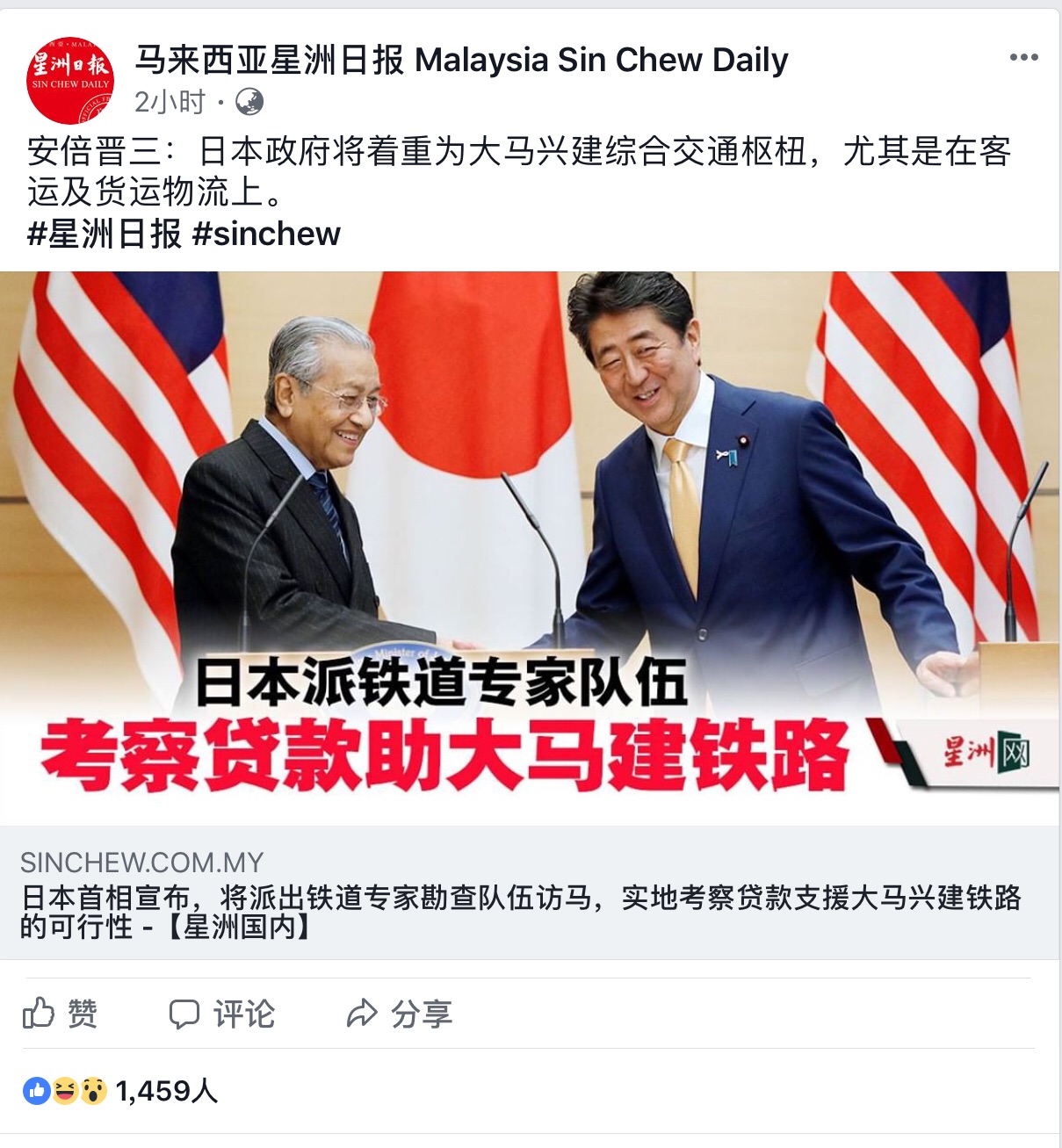
Task: Click the share arrow icon
Action: (361, 1014)
